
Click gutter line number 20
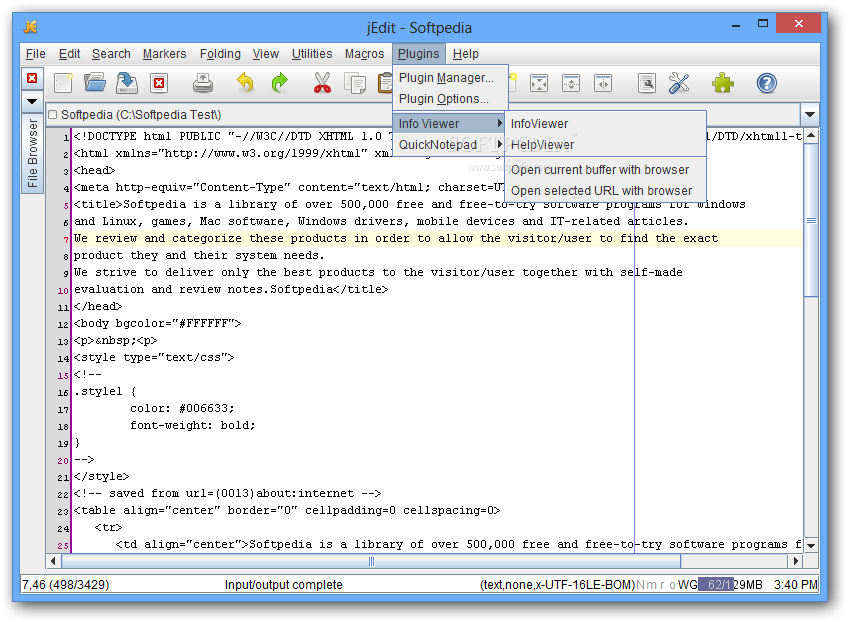pos(63,460)
